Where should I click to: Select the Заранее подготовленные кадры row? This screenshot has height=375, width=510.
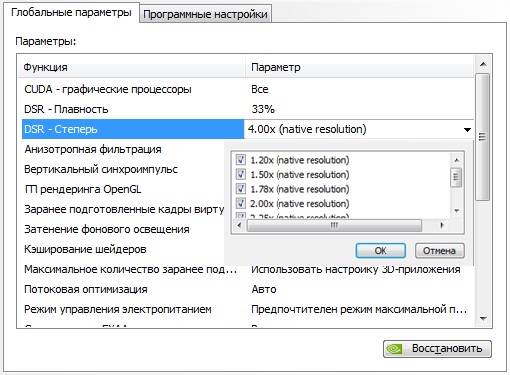pos(123,209)
